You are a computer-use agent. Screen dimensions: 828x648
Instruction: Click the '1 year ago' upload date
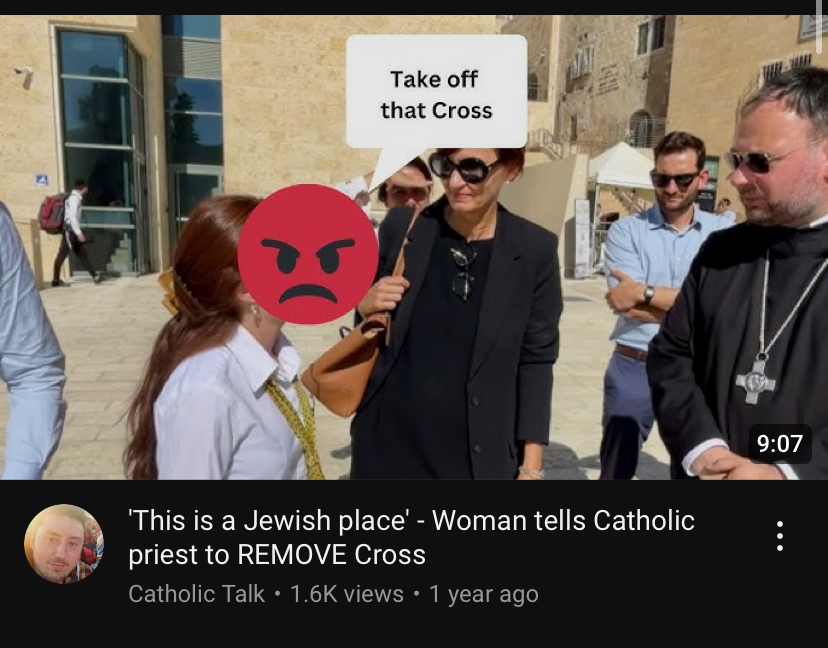tap(484, 594)
